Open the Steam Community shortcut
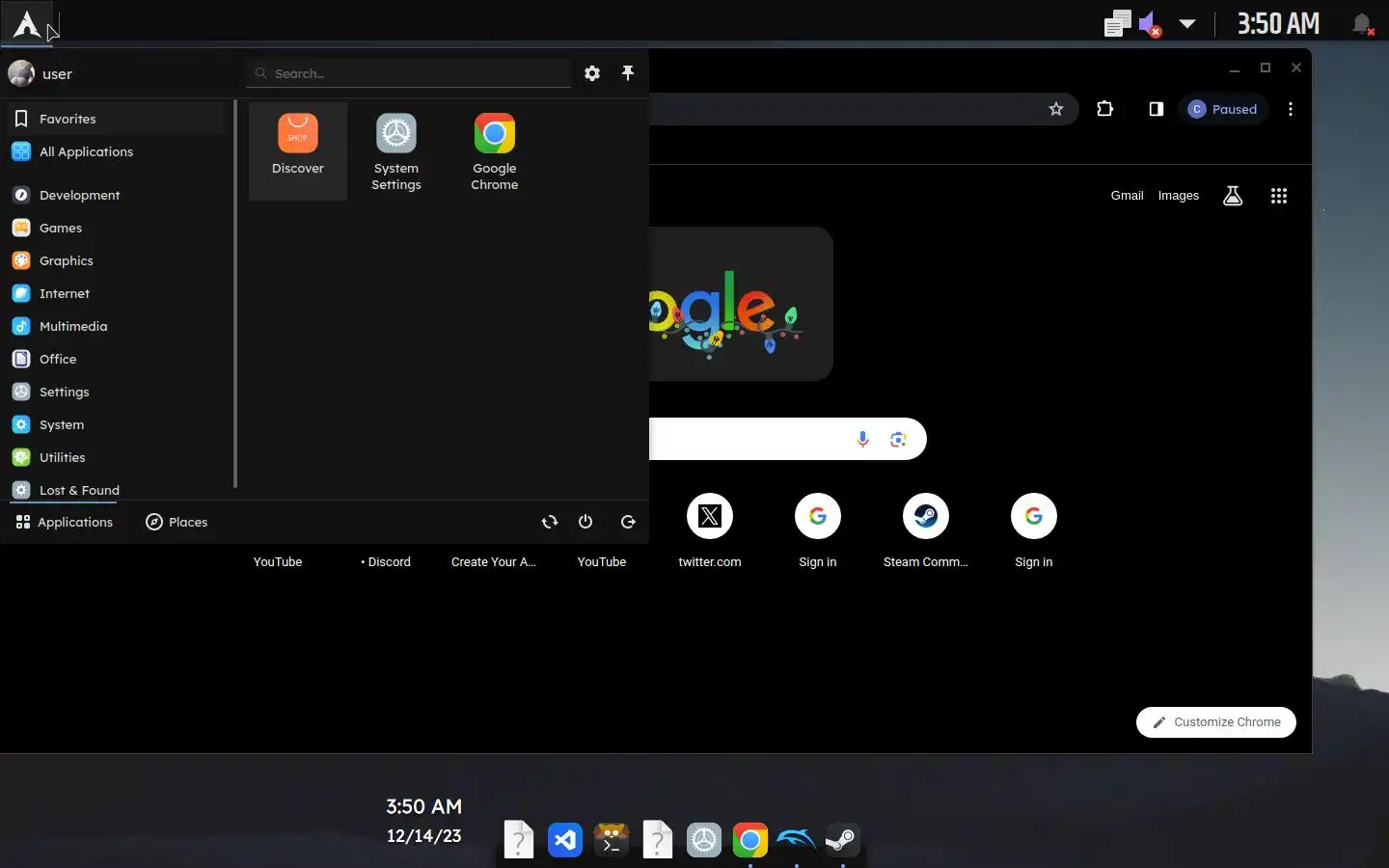This screenshot has width=1389, height=868. pos(926,530)
